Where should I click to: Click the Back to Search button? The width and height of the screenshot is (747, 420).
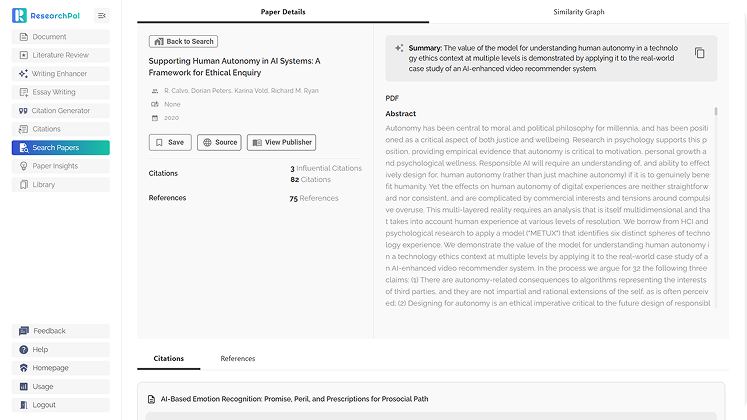click(183, 41)
